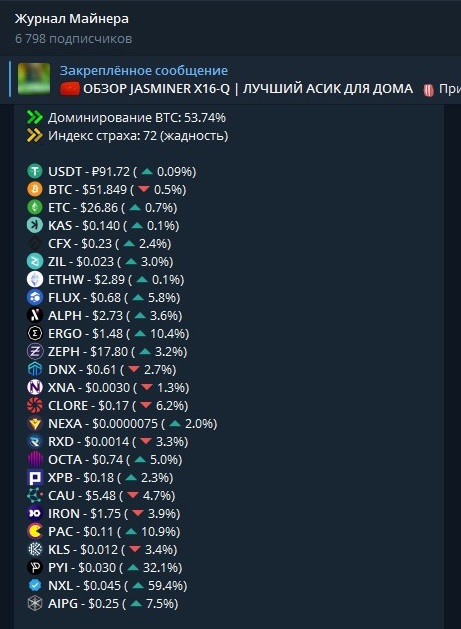Click the green ETC coin icon
461x629 pixels.
(35, 207)
